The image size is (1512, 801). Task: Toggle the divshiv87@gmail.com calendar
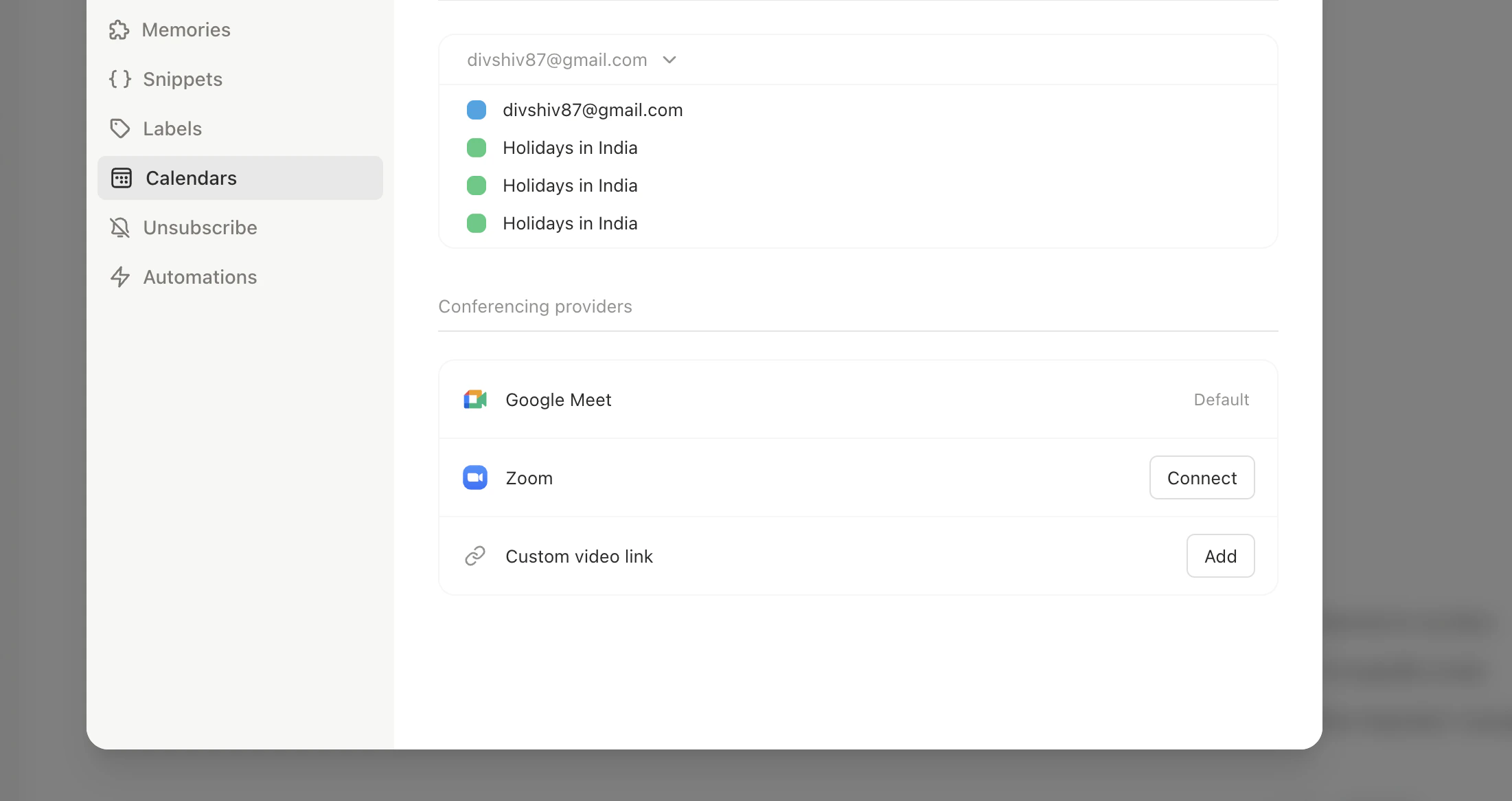click(x=477, y=110)
